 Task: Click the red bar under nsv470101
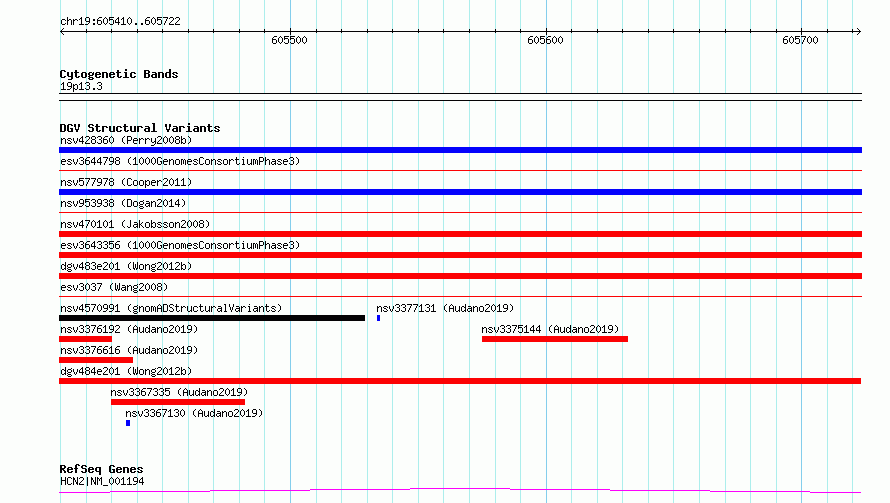point(460,234)
